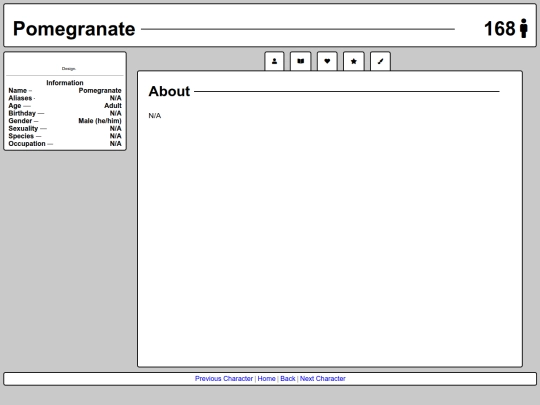Click the Birthday label

(x=22, y=113)
